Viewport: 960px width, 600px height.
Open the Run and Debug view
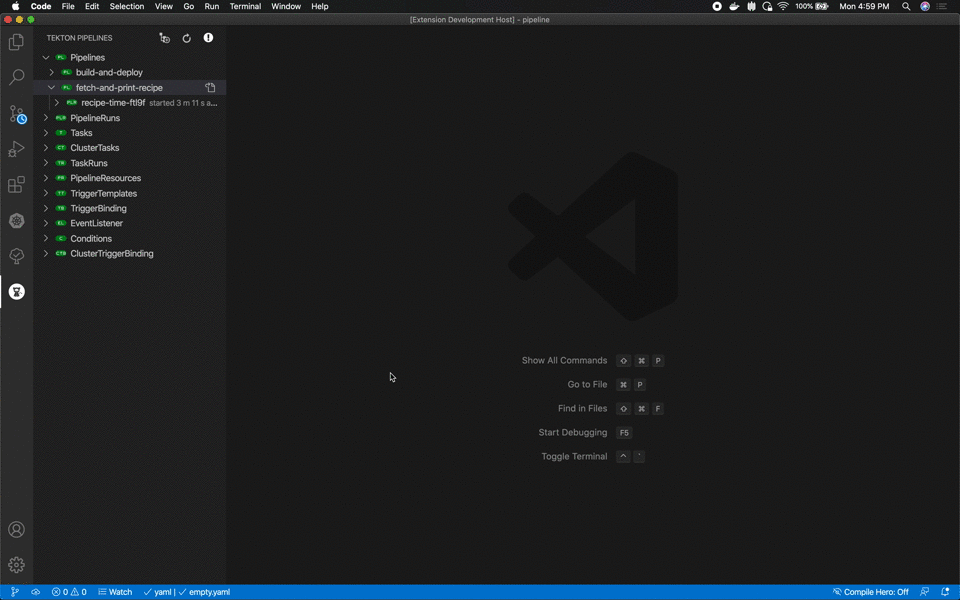coord(17,149)
